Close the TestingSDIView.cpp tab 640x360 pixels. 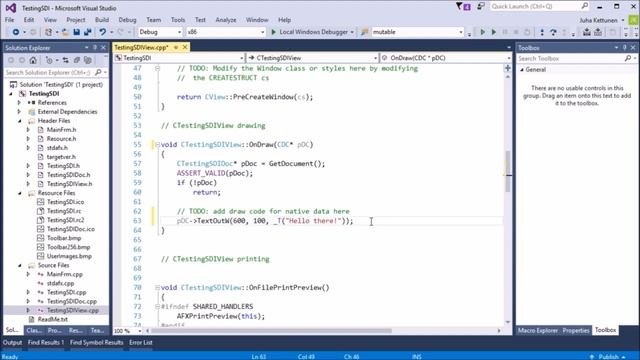click(x=185, y=47)
